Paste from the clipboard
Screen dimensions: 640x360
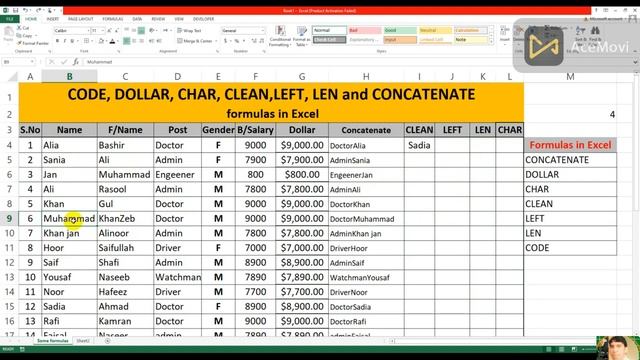click(8, 35)
